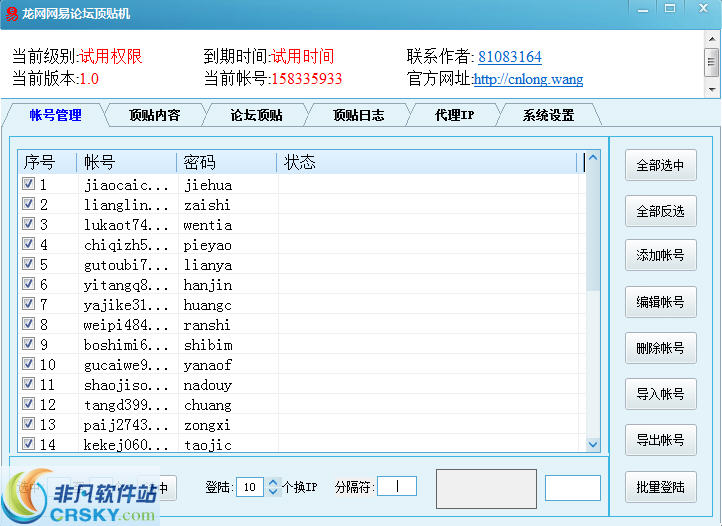
Task: Uncheck account row 13 paij2743
Action: [x=28, y=424]
